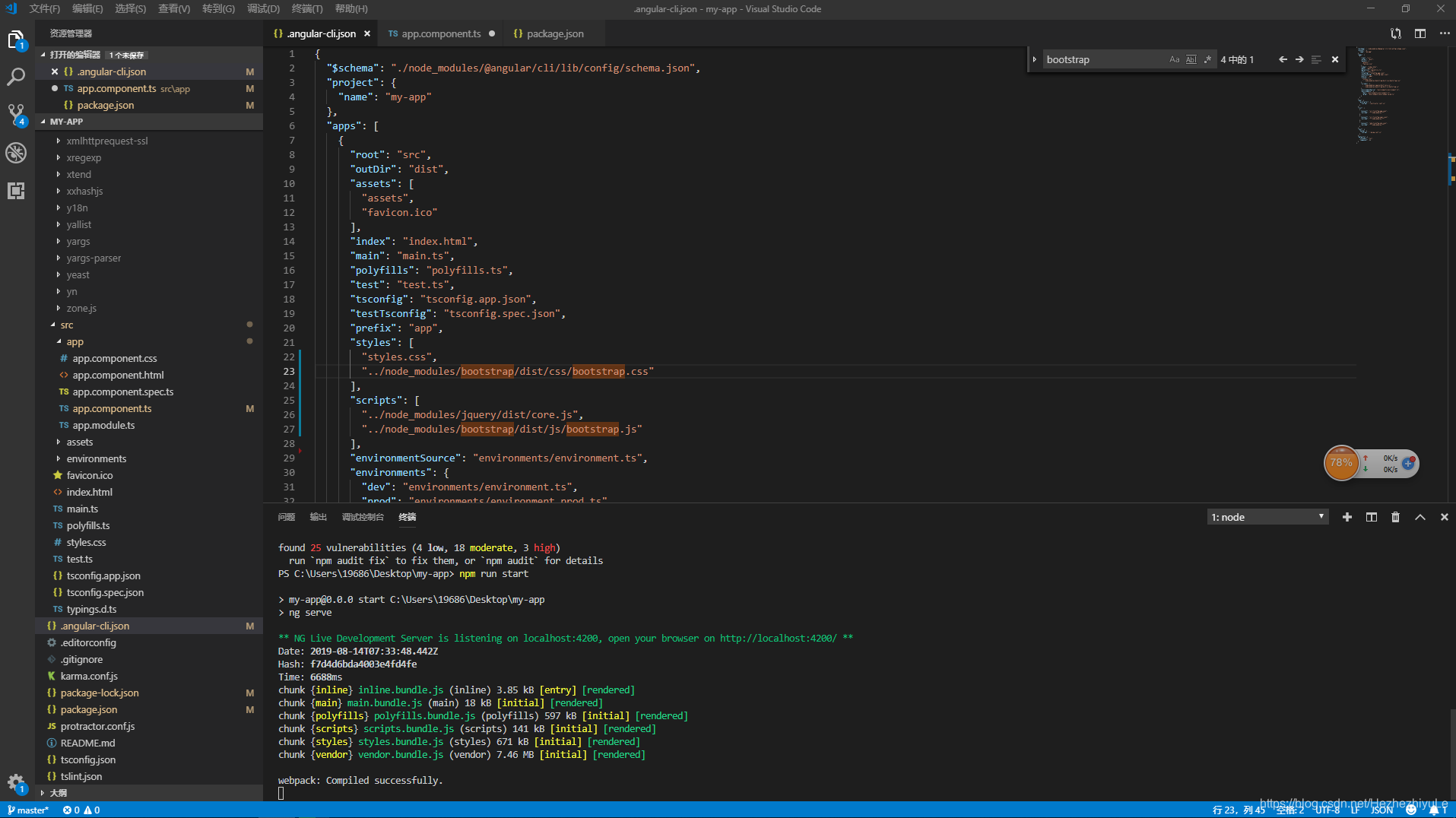Change the UTF-8 encoding in status bar
1456x818 pixels.
[1328, 810]
